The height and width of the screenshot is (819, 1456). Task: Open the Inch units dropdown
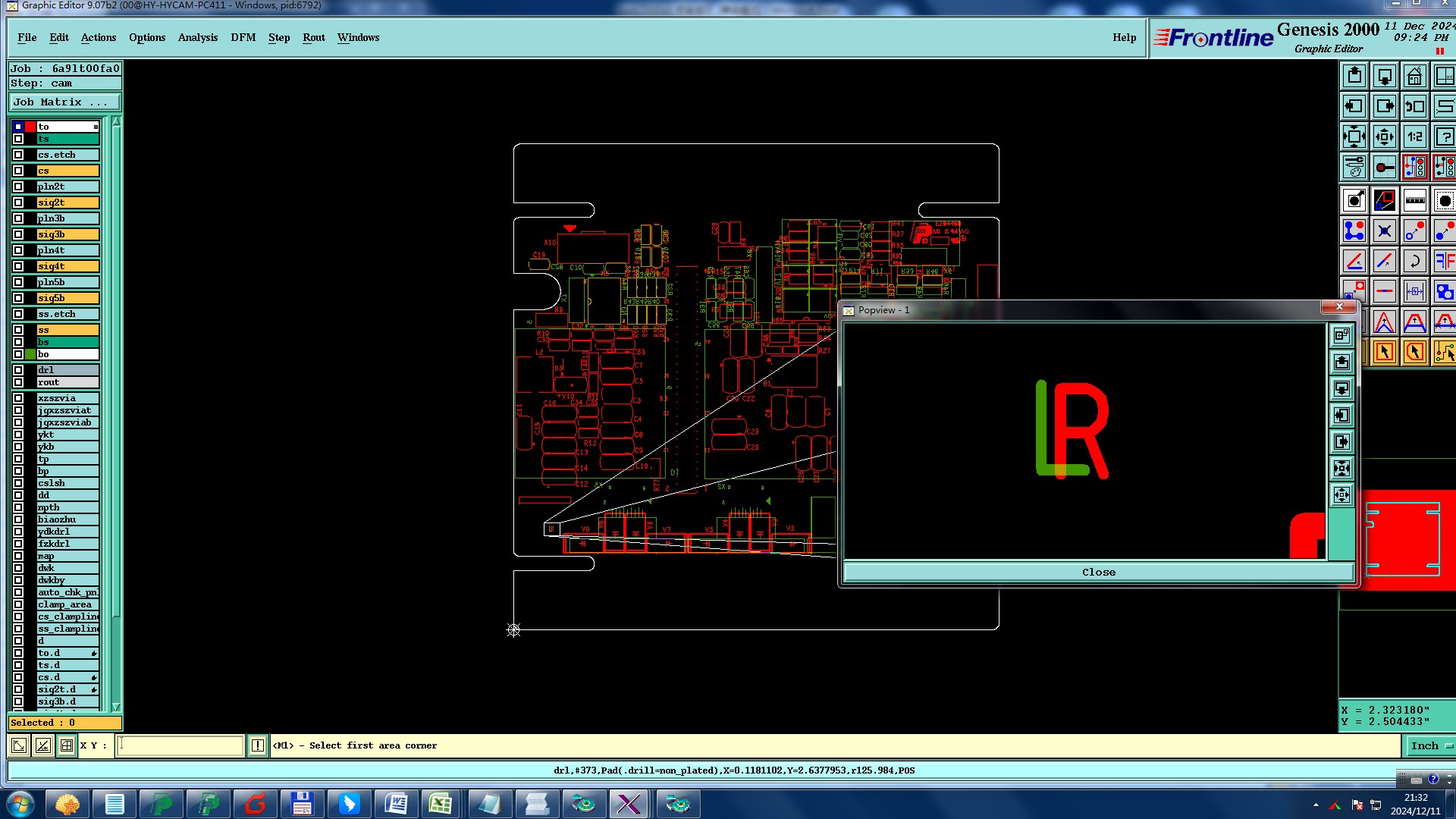(1430, 746)
